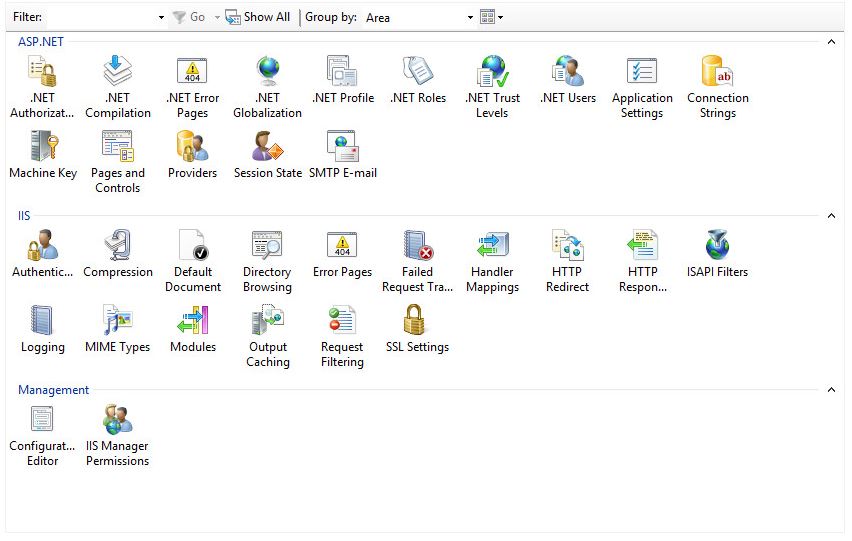Open Configuration Editor feature
Image resolution: width=852 pixels, height=541 pixels.
pyautogui.click(x=42, y=436)
